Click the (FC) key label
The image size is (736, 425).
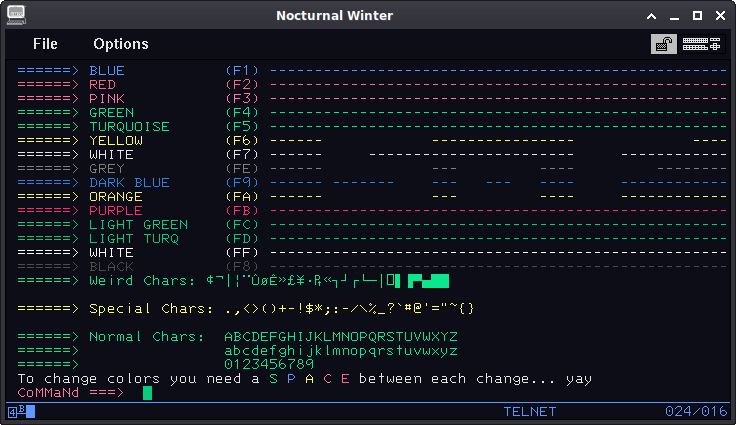[242, 225]
